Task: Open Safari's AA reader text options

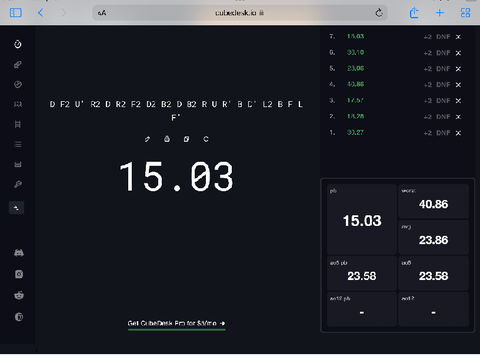Action: (102, 13)
